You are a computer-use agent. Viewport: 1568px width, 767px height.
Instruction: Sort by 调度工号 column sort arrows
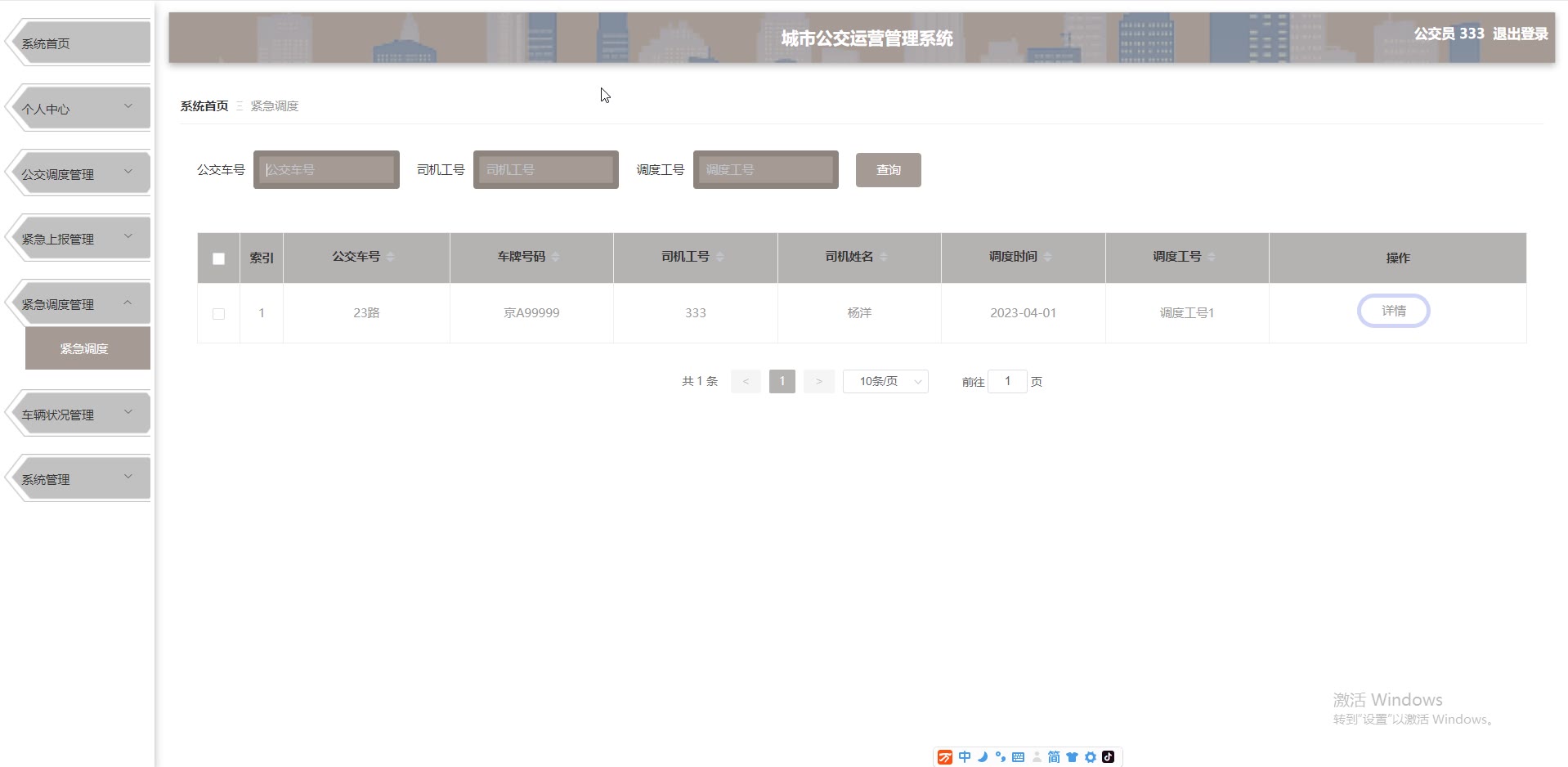pyautogui.click(x=1212, y=257)
